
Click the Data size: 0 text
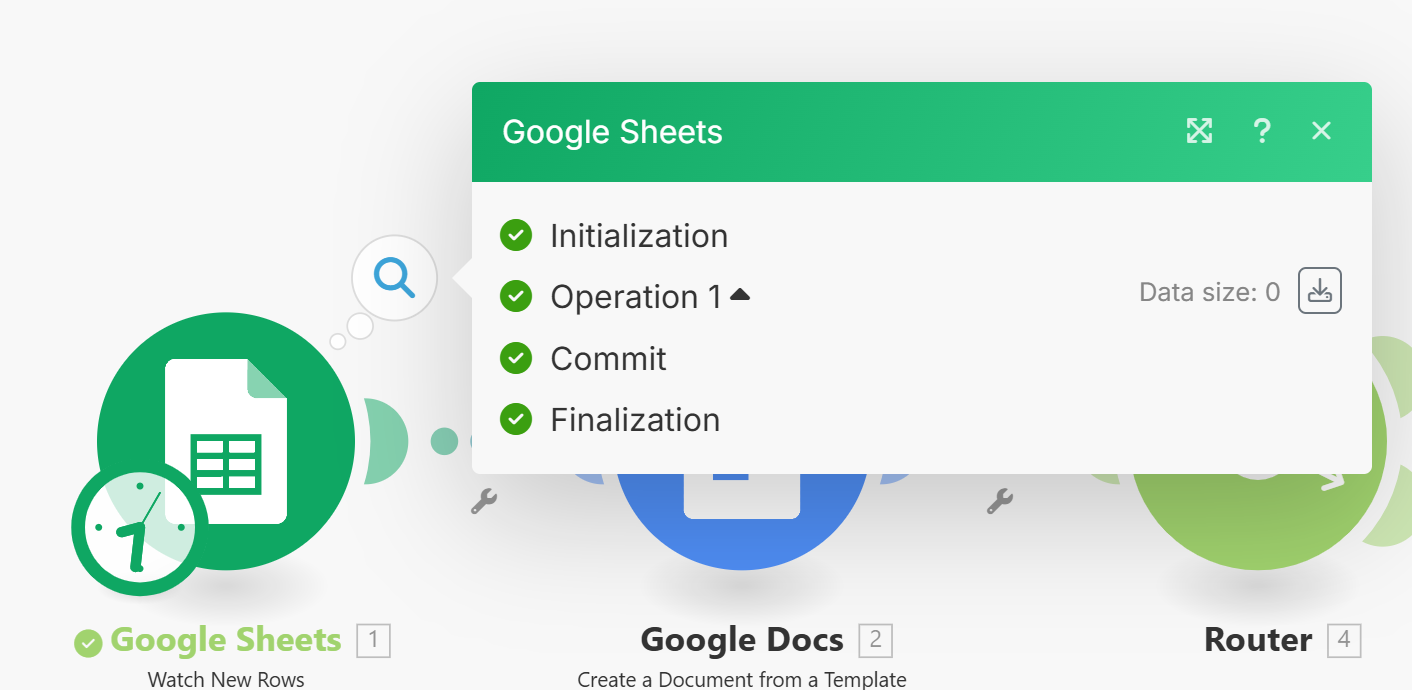tap(1209, 292)
